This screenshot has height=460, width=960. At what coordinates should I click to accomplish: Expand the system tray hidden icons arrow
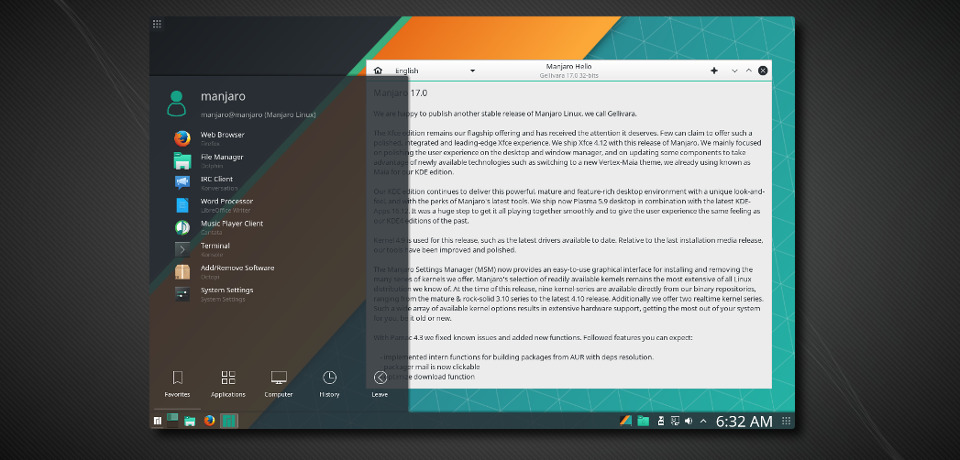[x=704, y=421]
